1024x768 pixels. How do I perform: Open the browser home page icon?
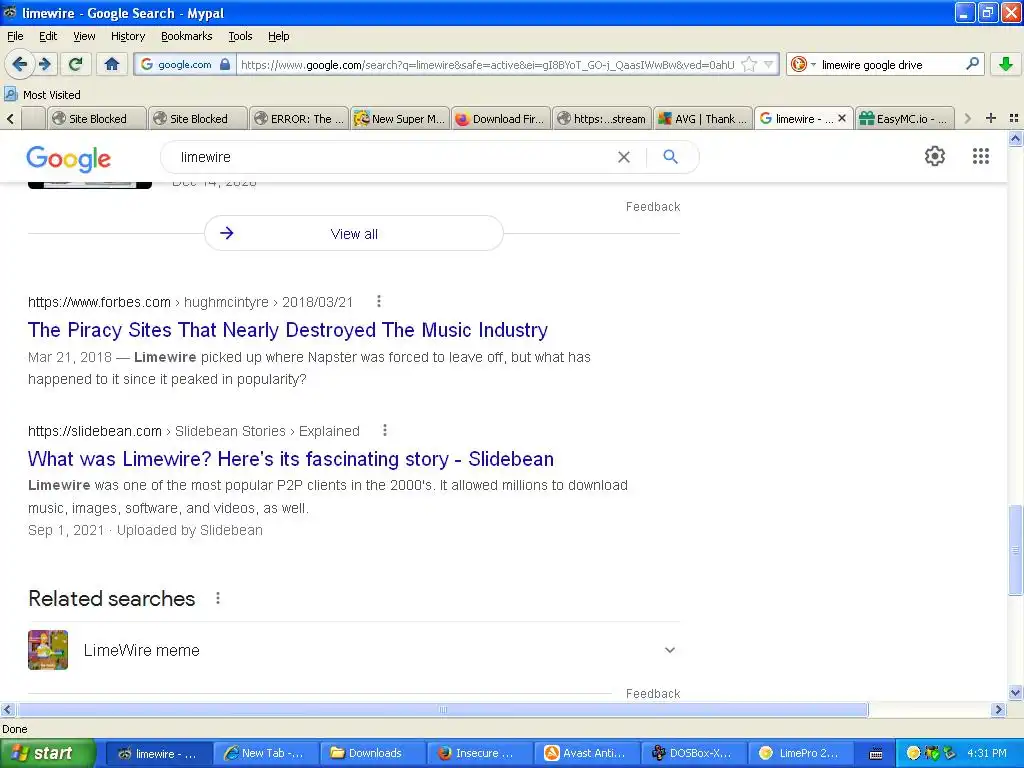(112, 64)
